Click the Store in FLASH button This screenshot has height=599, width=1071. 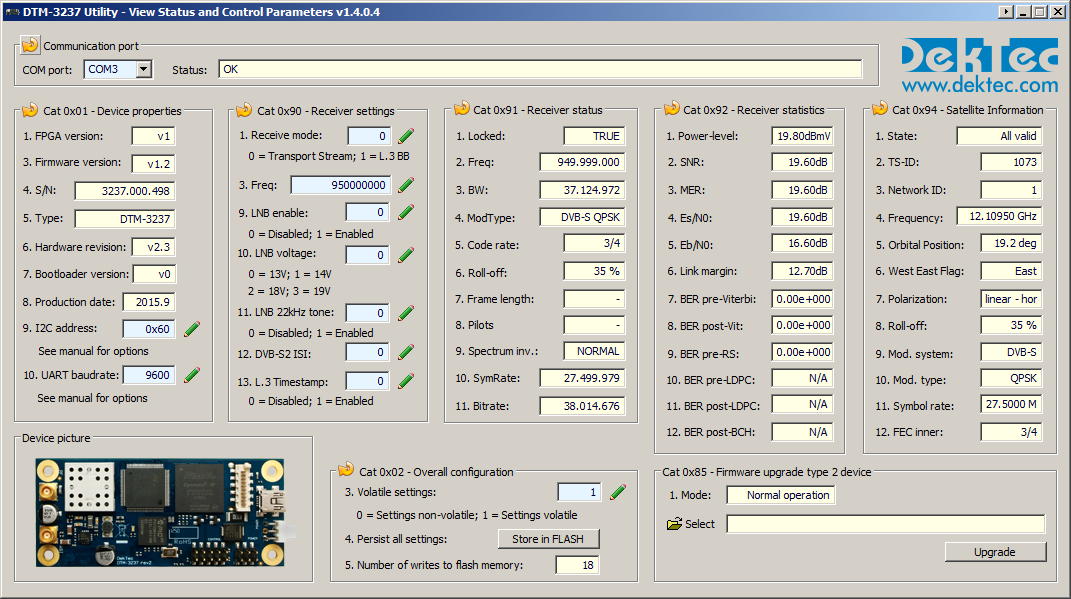[548, 538]
